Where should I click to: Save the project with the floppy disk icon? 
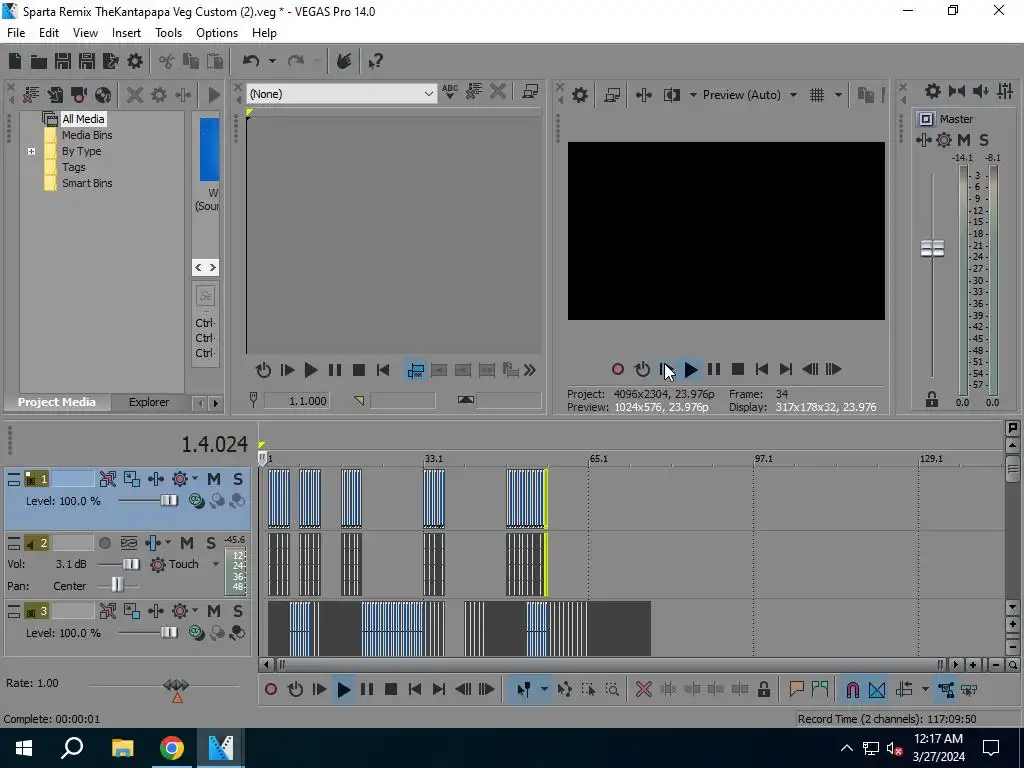pyautogui.click(x=63, y=61)
